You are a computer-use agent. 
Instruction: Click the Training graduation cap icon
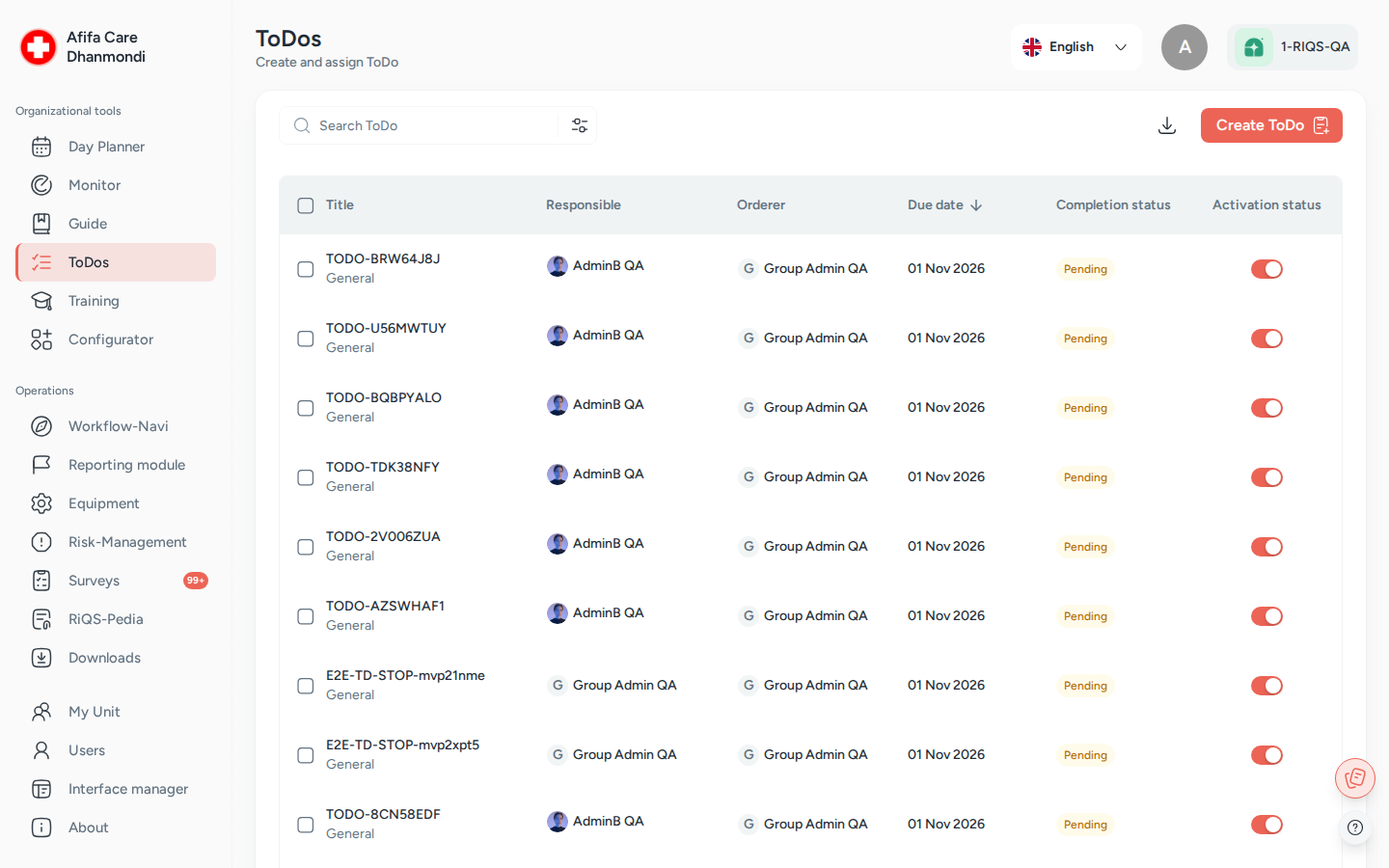coord(41,301)
